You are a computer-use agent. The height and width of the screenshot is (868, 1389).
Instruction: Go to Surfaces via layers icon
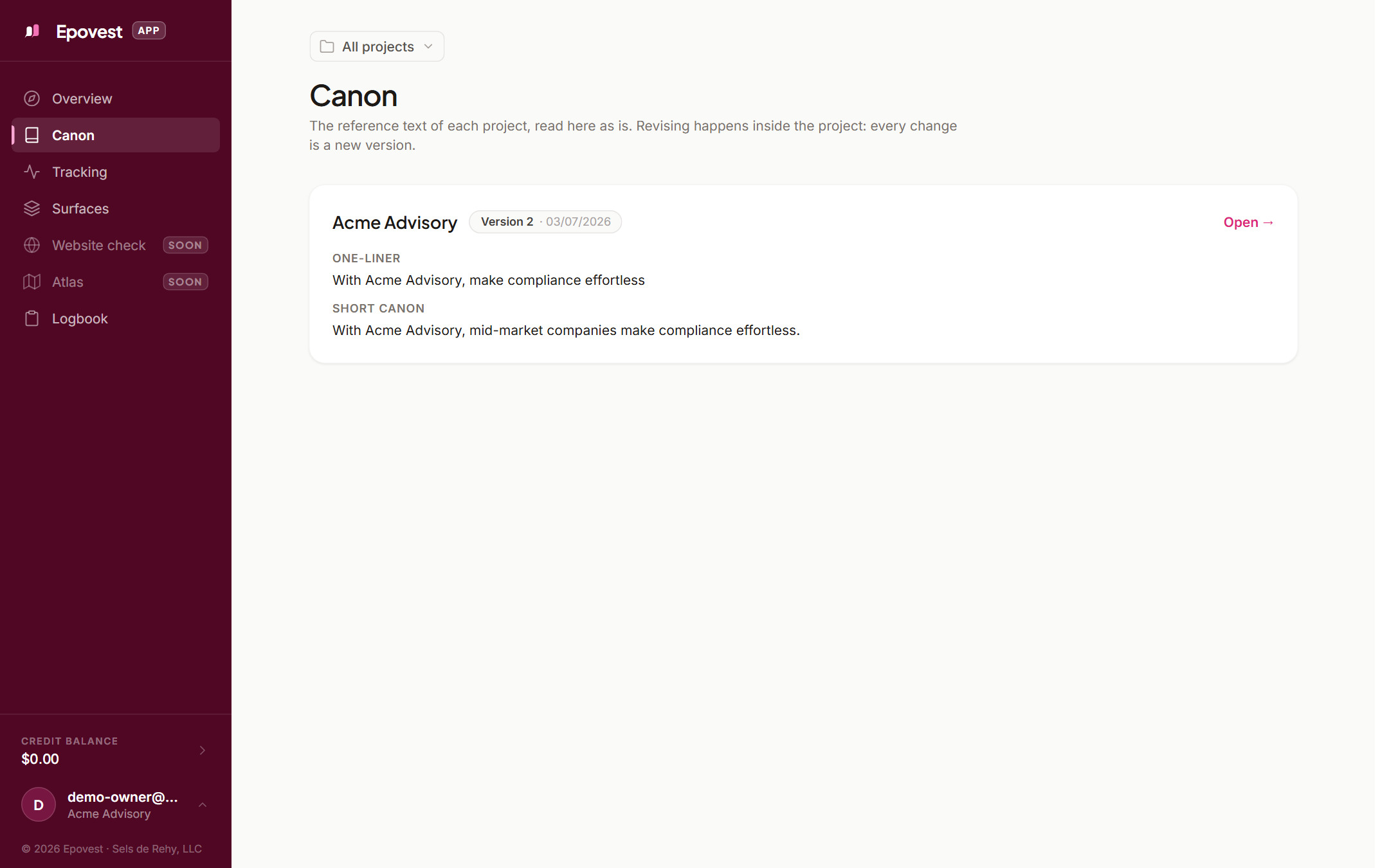(x=32, y=208)
